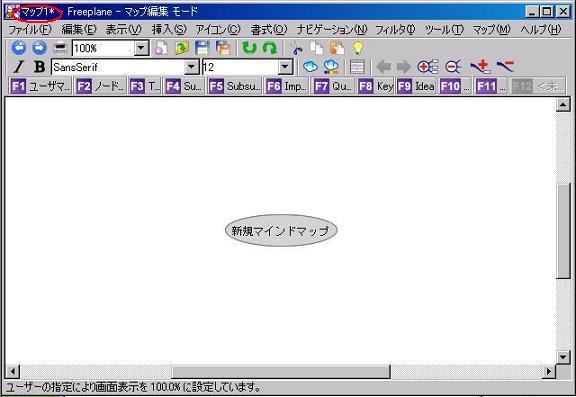Open the 書式(O) menu

[x=269, y=29]
